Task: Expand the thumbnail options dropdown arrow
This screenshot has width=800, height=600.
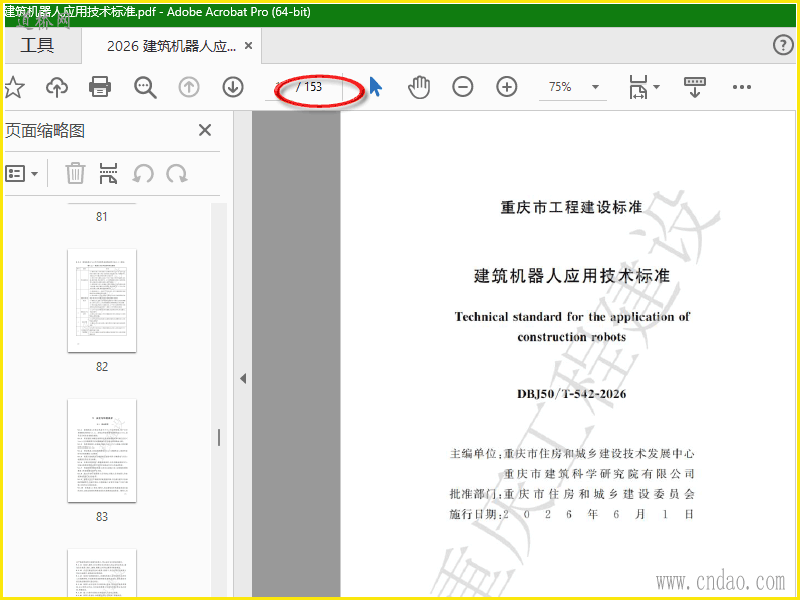Action: 34,174
